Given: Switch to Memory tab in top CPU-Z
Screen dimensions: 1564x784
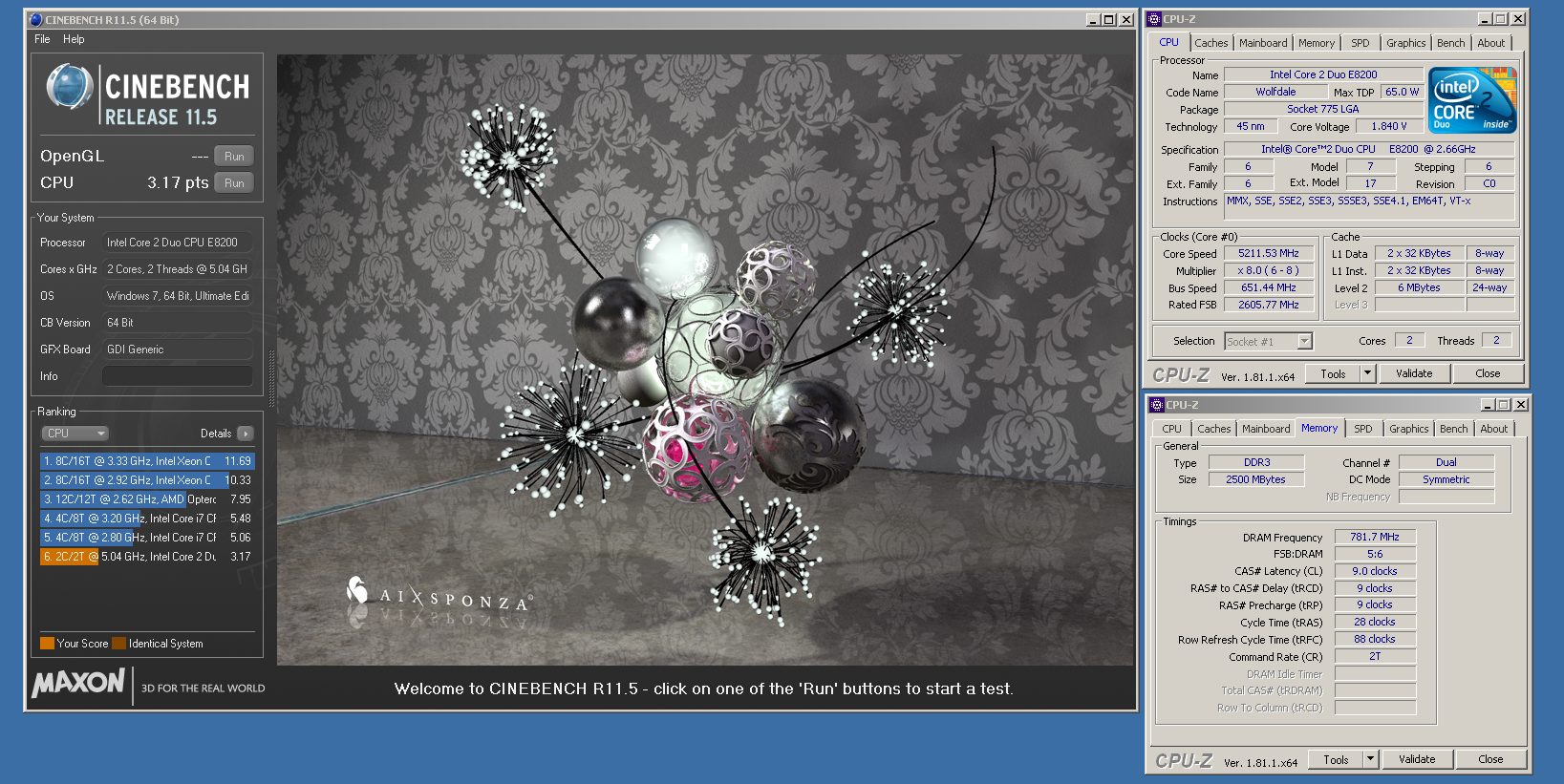Looking at the screenshot, I should (1317, 43).
